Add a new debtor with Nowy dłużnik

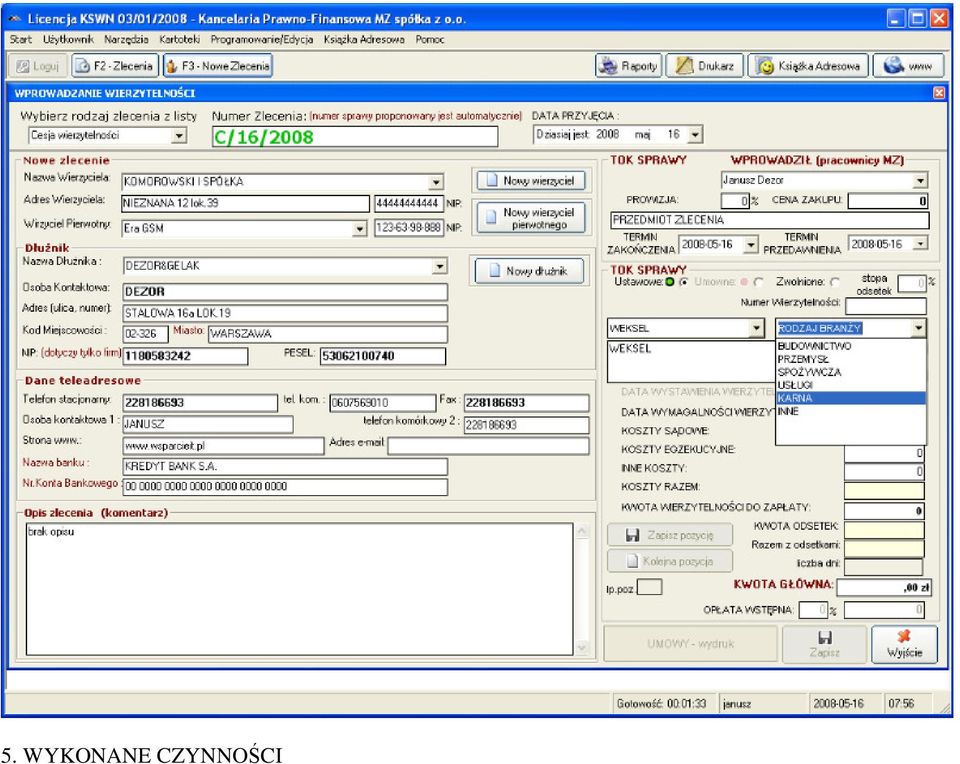click(x=530, y=271)
